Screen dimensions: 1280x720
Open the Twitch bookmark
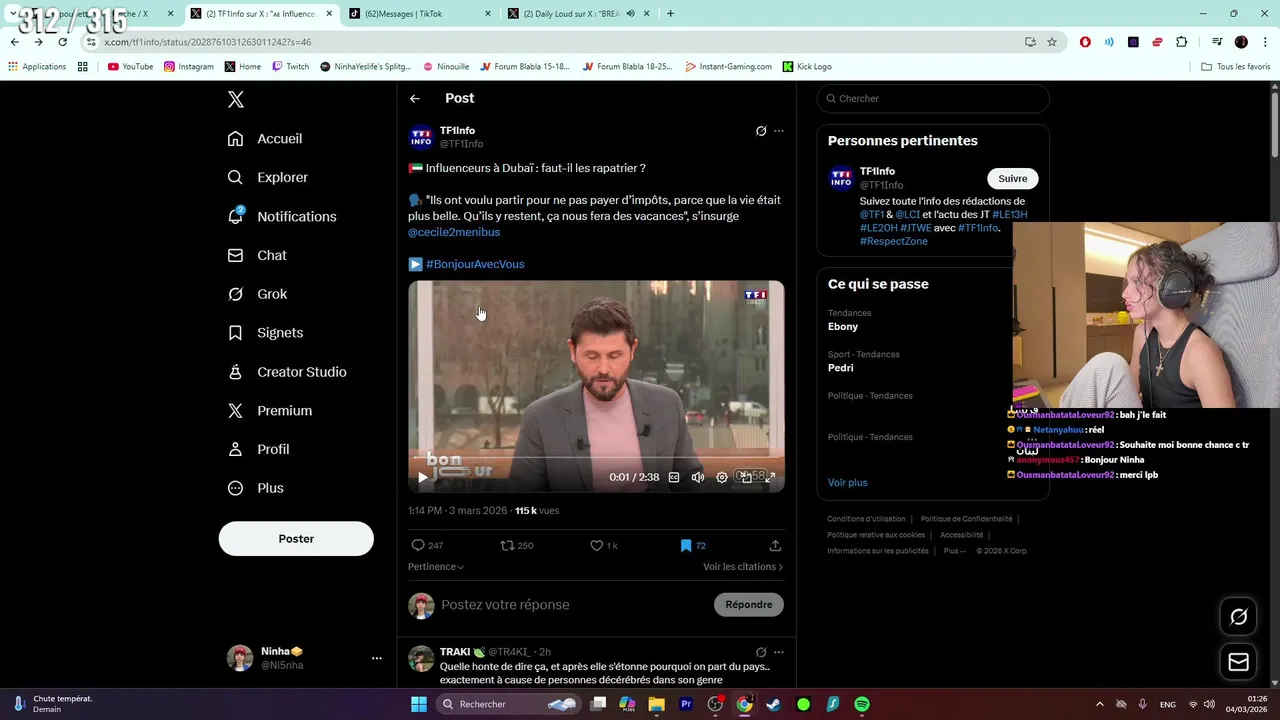coord(291,67)
